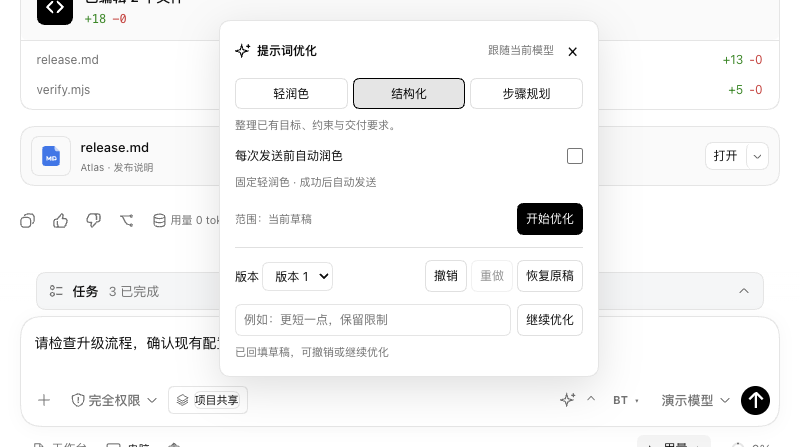
Task: Collapse the 任务 panel with chevron
Action: pyautogui.click(x=744, y=291)
